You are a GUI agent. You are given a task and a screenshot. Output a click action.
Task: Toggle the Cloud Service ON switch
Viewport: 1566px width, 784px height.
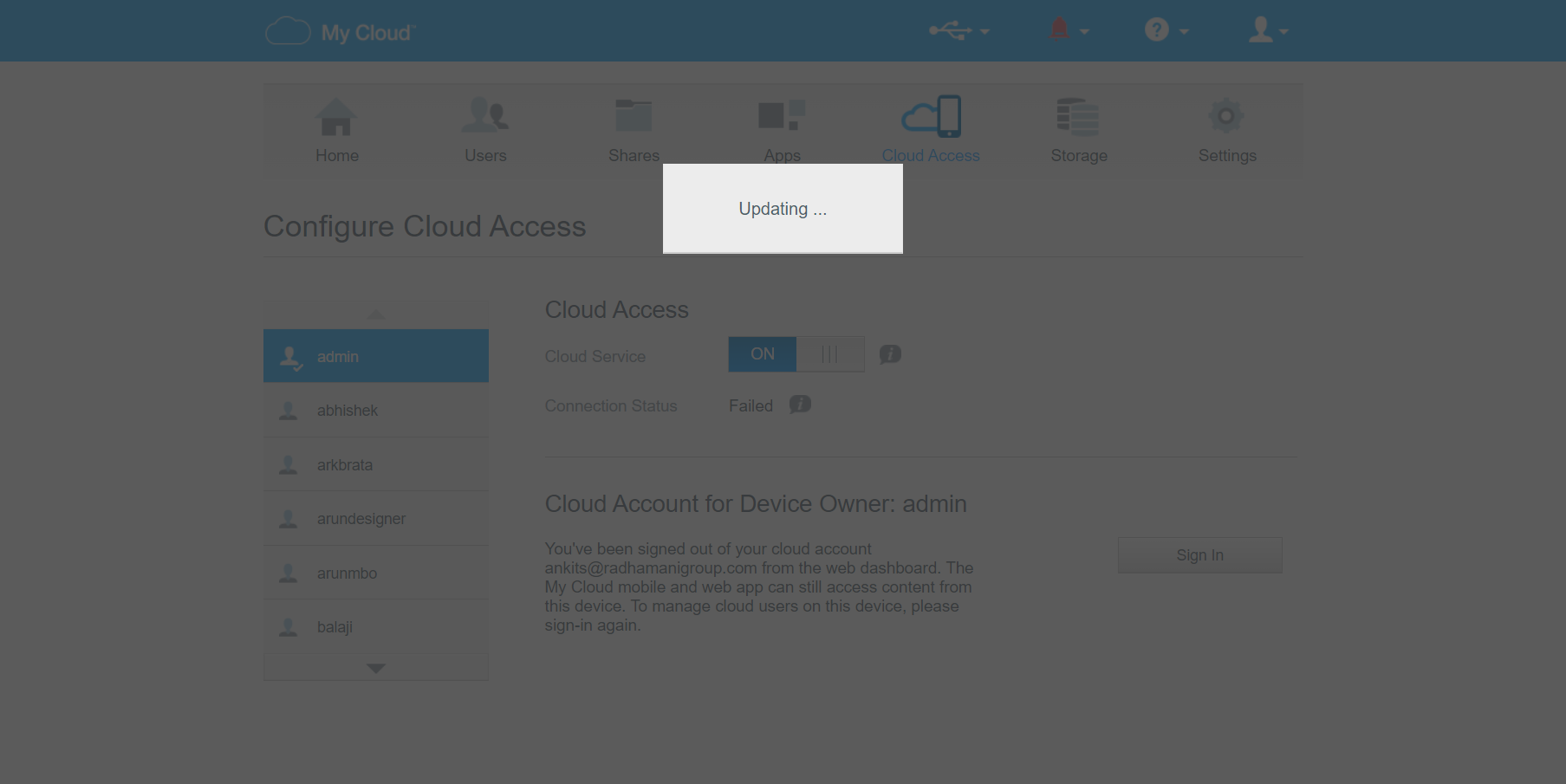(796, 354)
